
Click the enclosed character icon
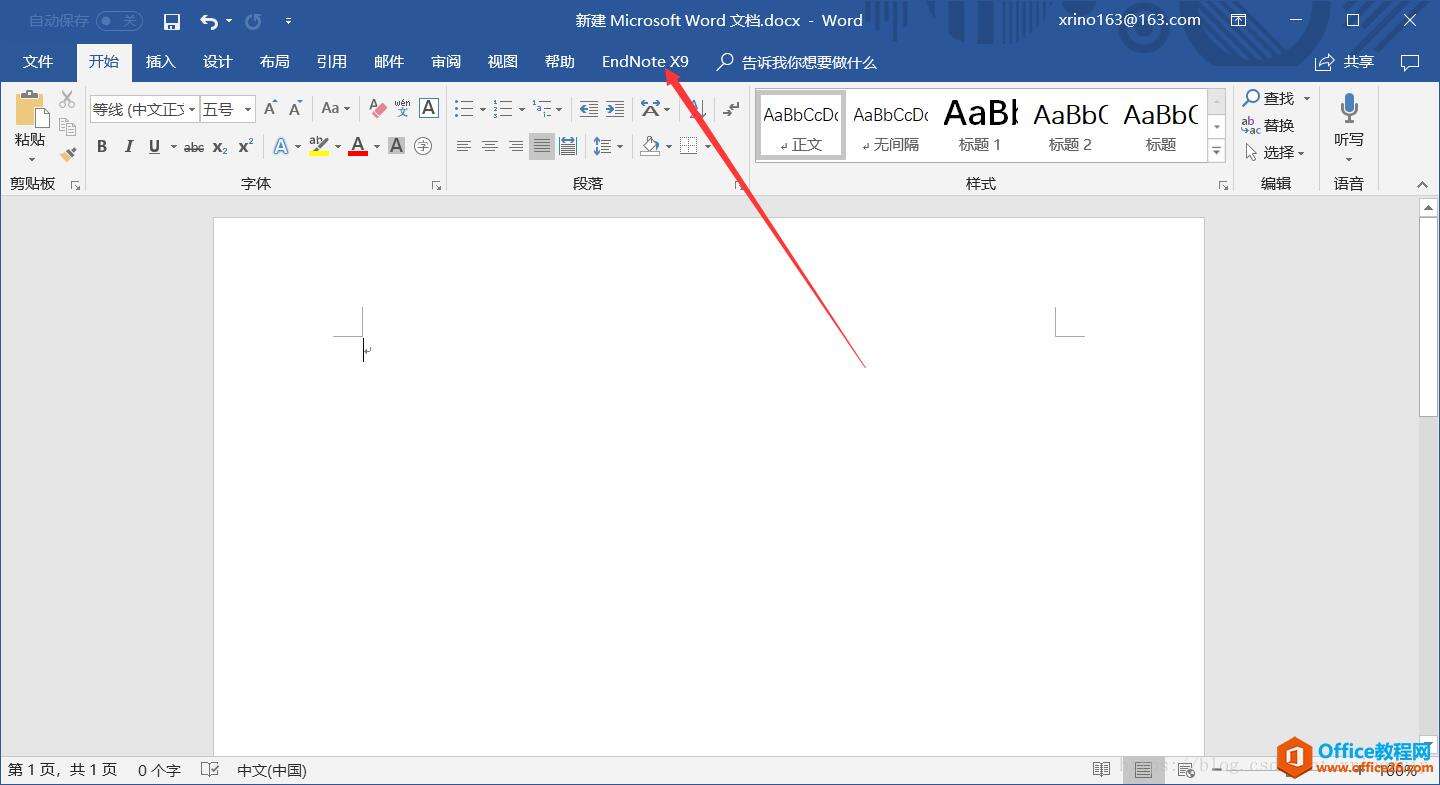click(423, 147)
